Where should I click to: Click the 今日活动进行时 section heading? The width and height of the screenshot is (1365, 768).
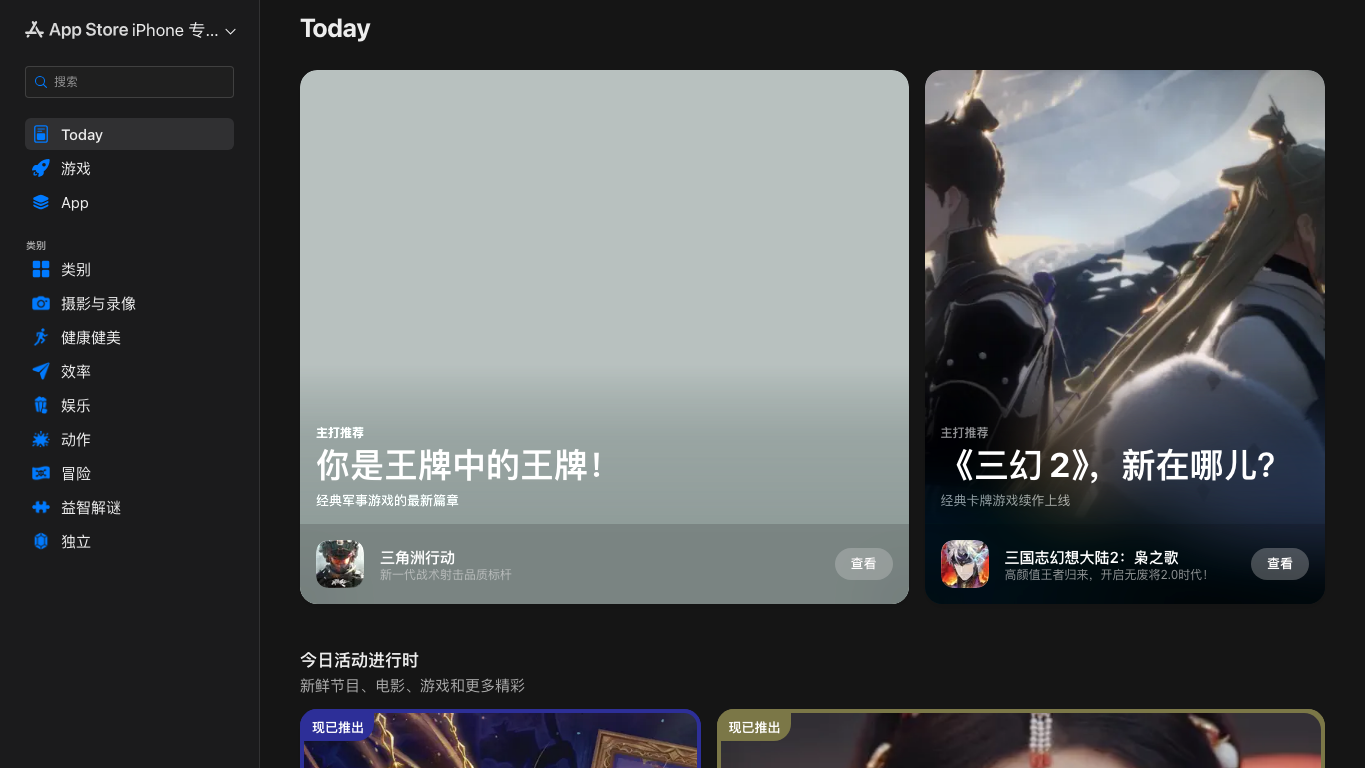click(x=359, y=660)
